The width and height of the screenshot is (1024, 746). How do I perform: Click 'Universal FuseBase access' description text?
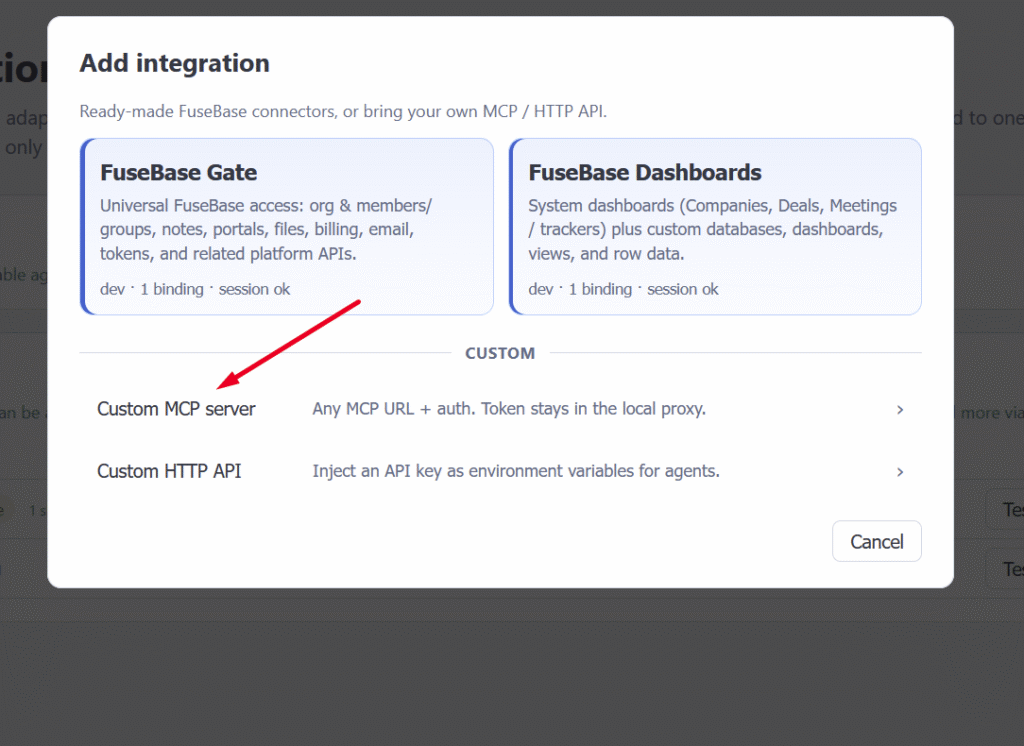(x=266, y=229)
